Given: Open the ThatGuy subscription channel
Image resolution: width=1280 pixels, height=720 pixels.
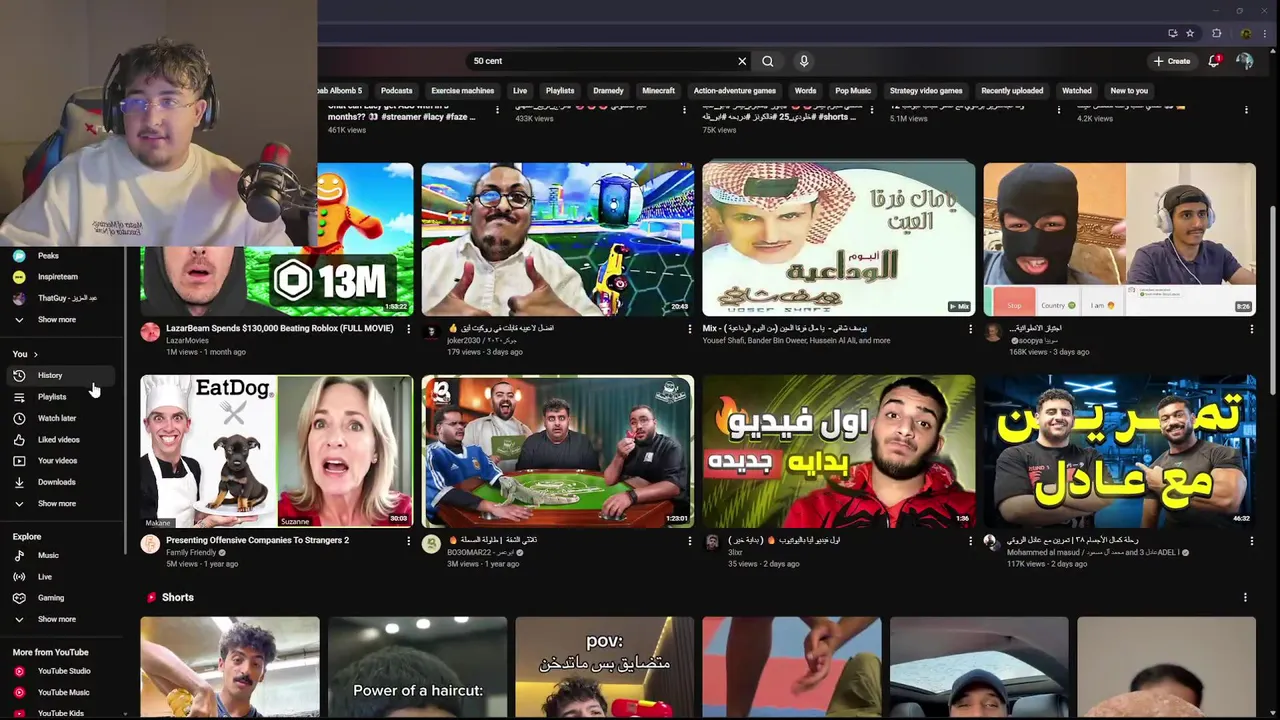Looking at the screenshot, I should 62,298.
